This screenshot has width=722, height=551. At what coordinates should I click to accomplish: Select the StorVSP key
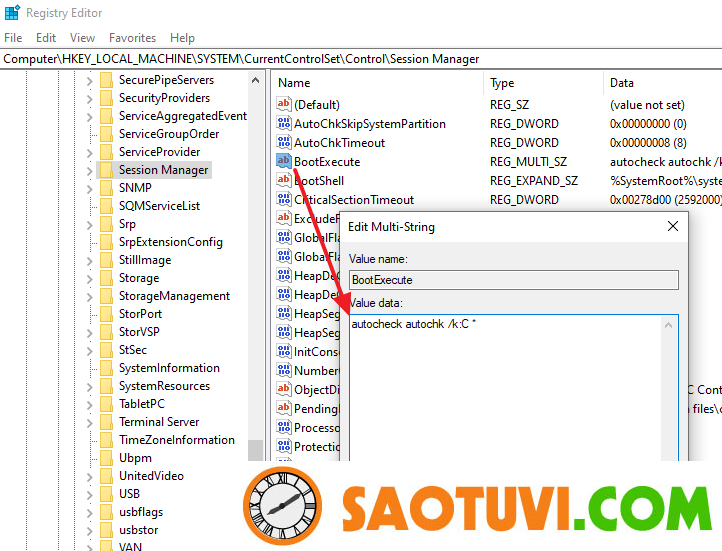coord(139,332)
